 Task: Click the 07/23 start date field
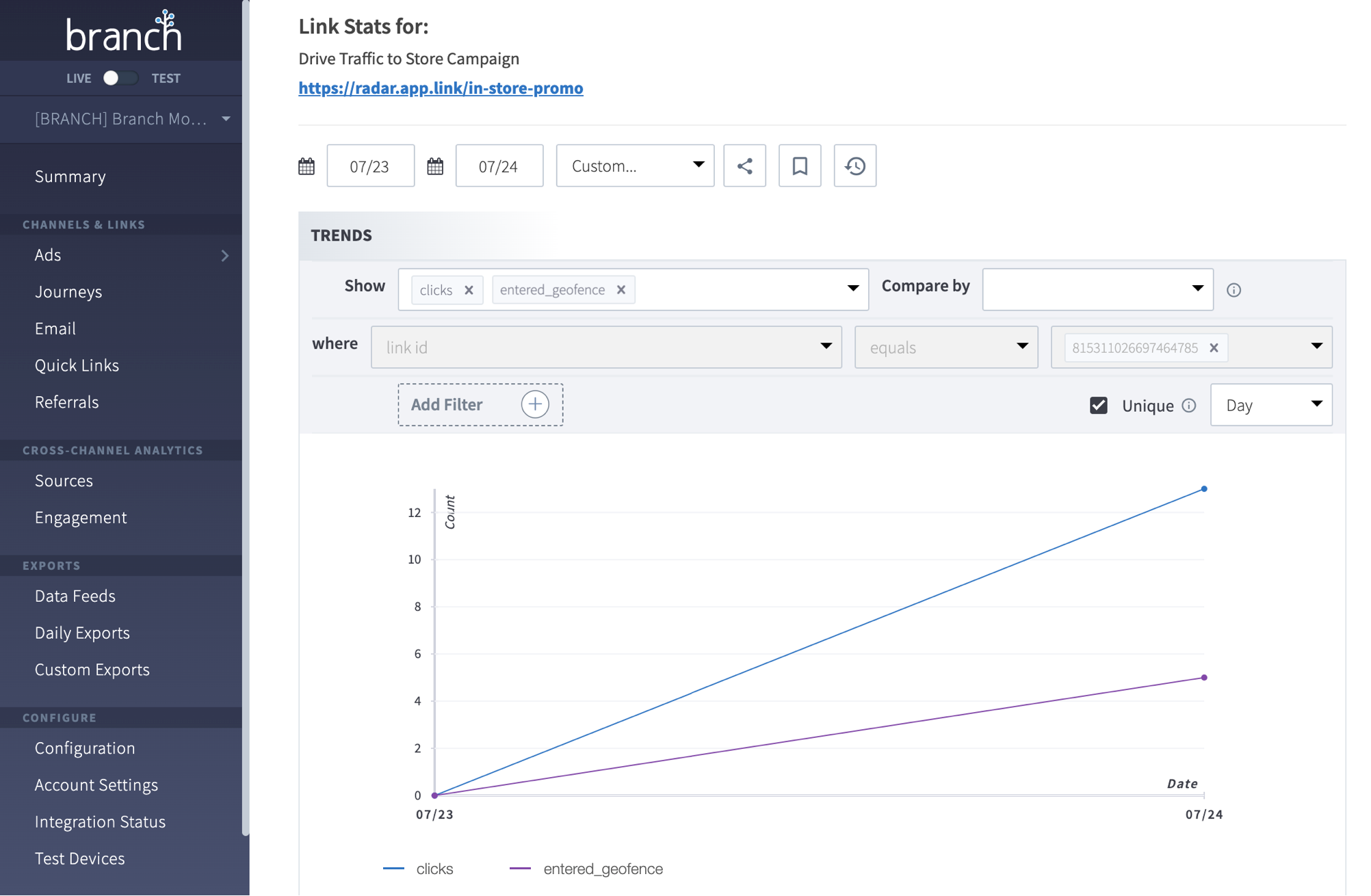[370, 166]
